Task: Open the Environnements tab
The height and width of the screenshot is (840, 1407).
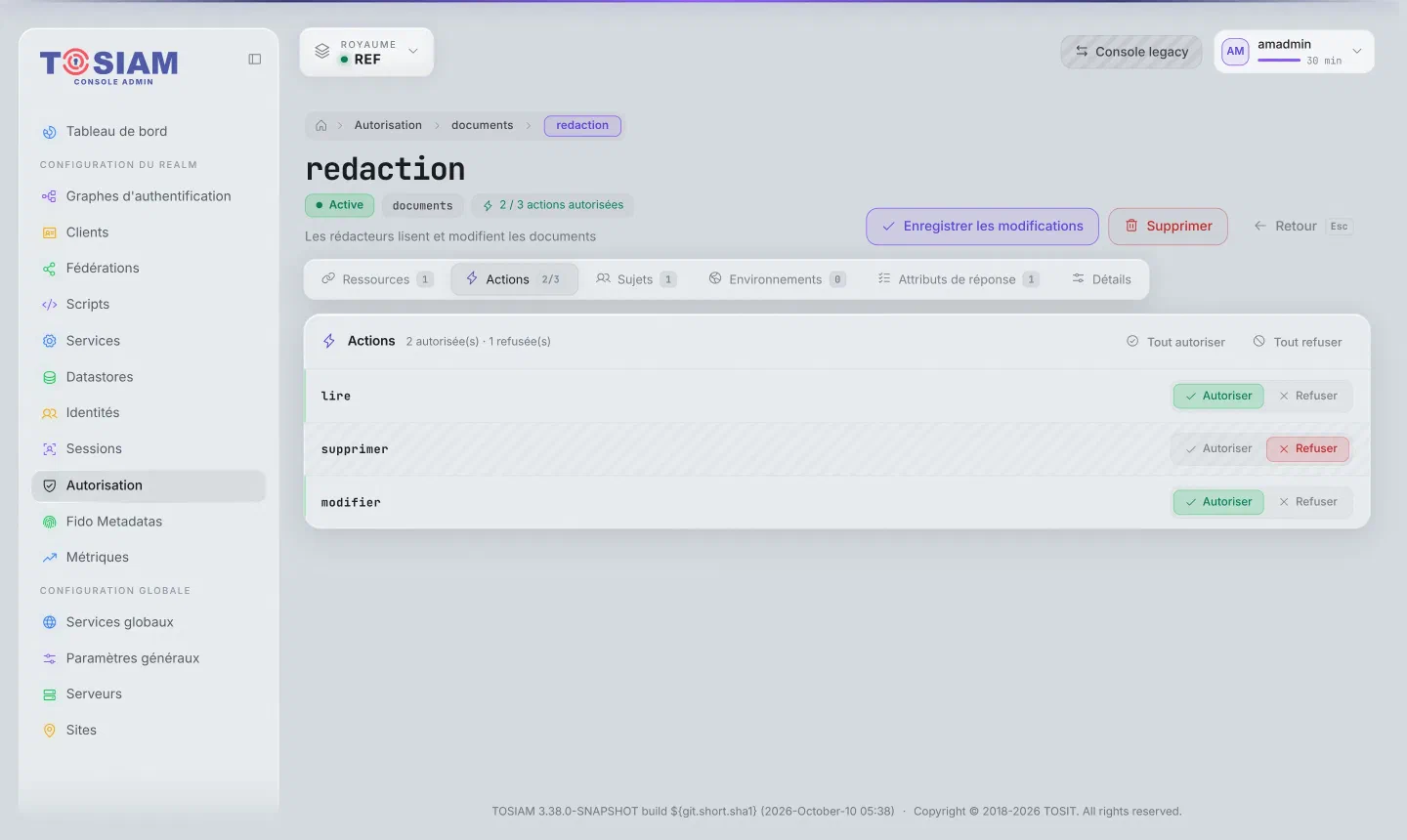Action: 778,279
